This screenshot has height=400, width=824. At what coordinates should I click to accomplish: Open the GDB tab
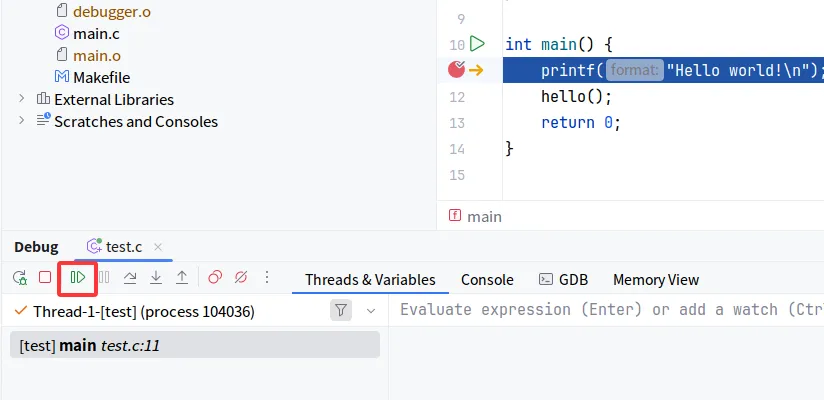pos(564,280)
